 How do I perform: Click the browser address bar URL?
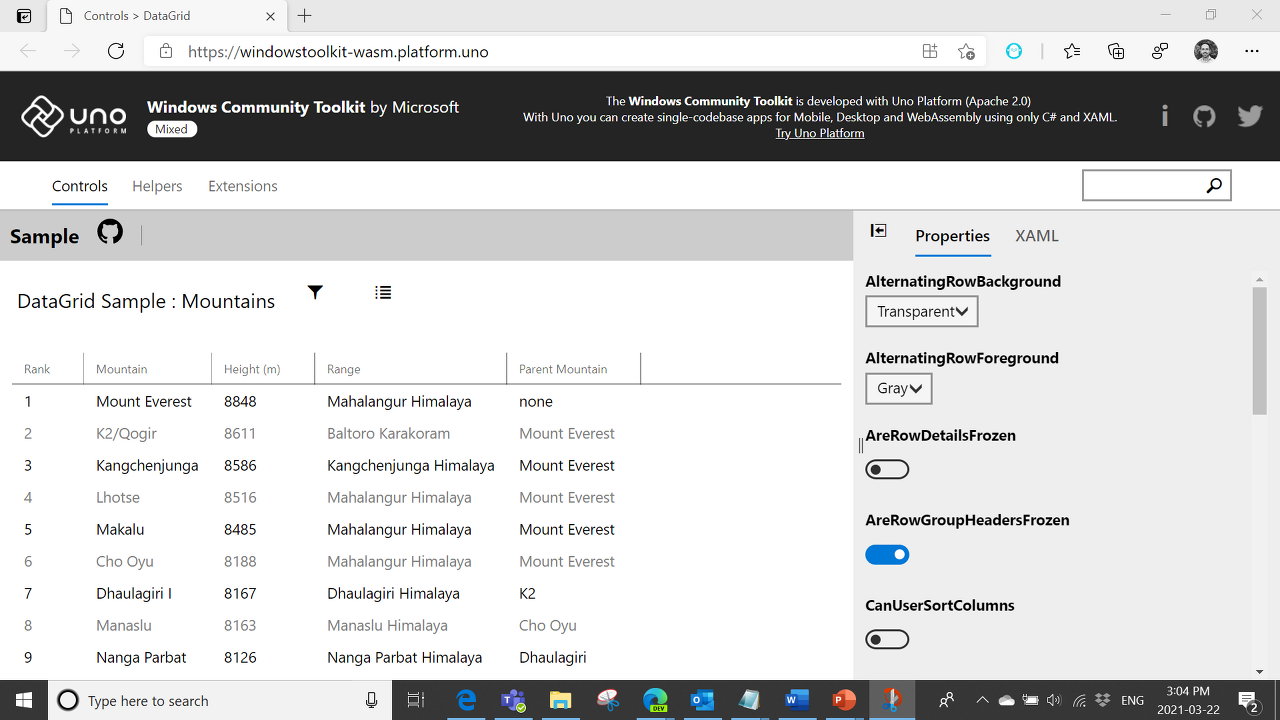(339, 51)
